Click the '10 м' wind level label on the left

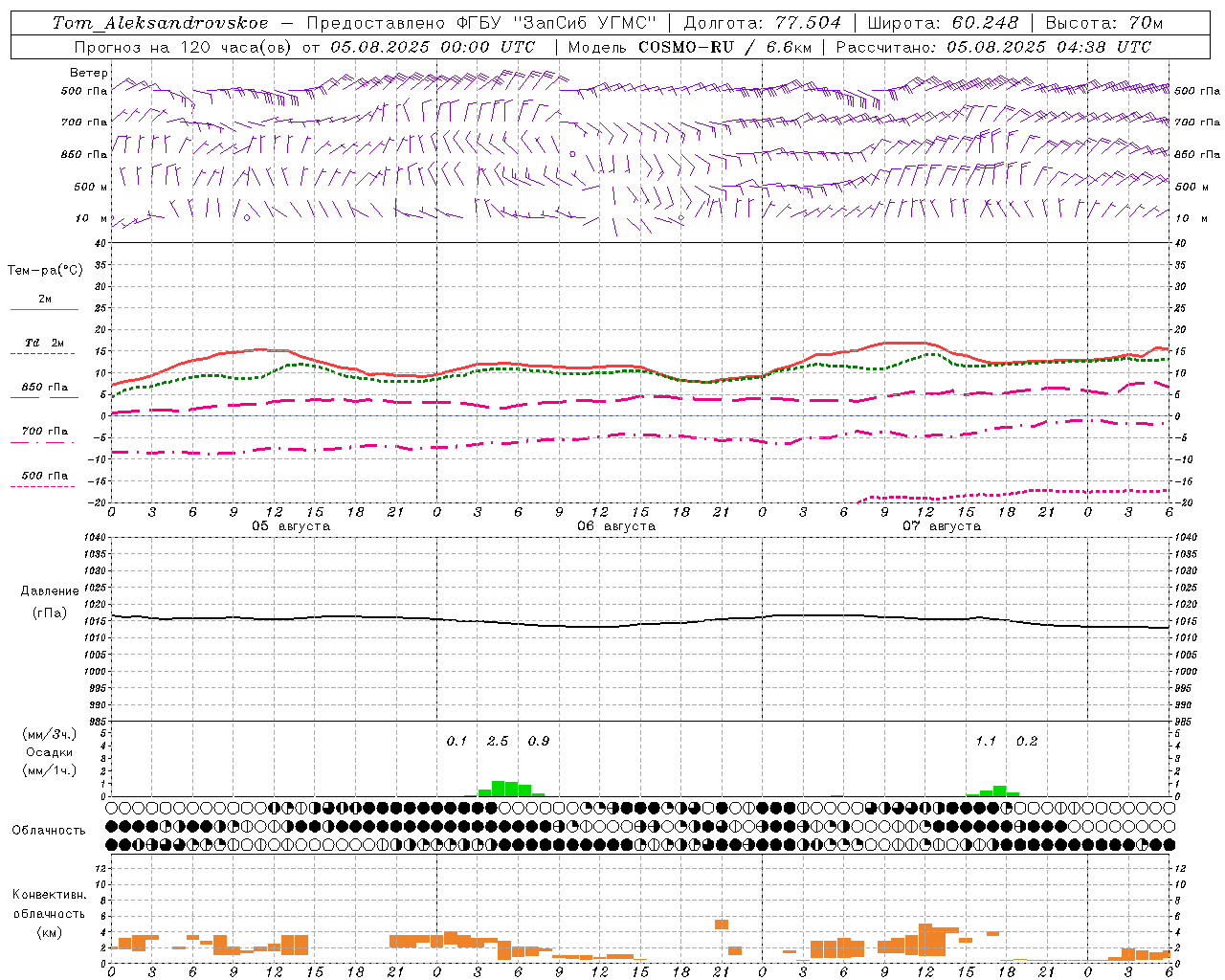pos(91,219)
